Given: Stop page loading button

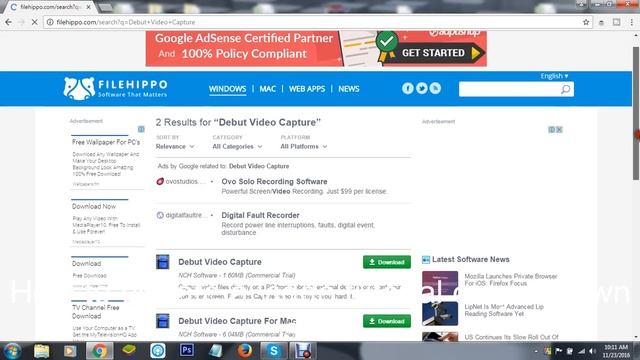Looking at the screenshot, I should pyautogui.click(x=35, y=22).
